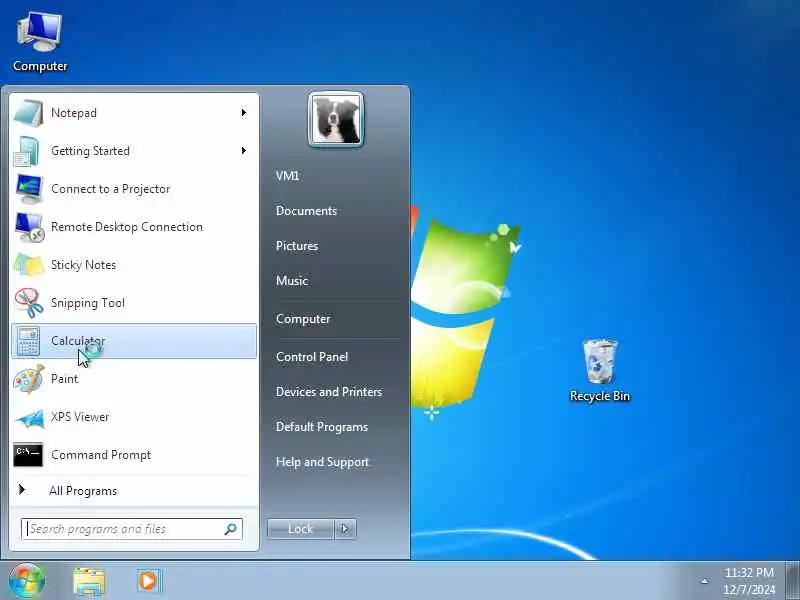Click the Snipping Tool text label

(88, 303)
